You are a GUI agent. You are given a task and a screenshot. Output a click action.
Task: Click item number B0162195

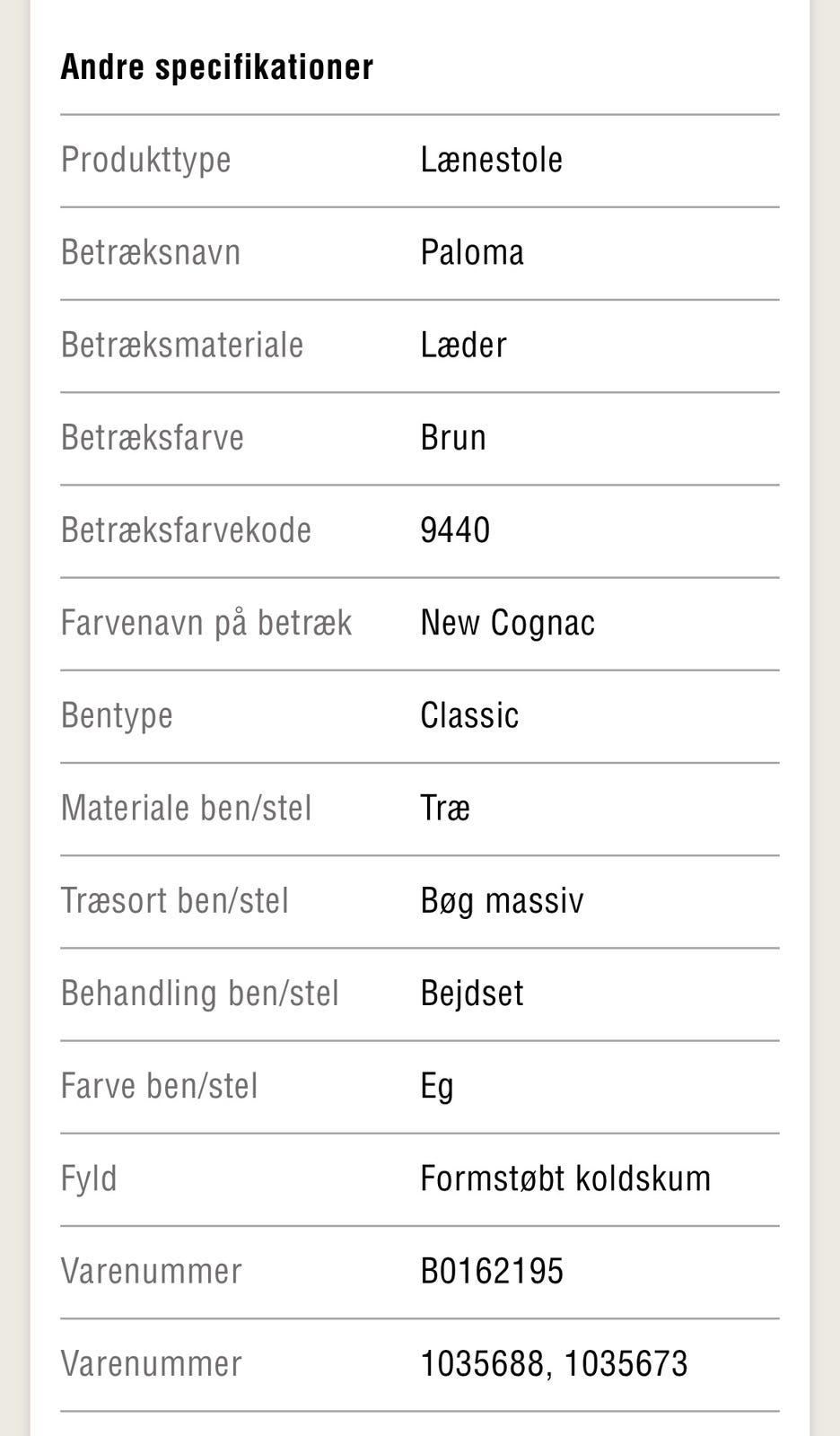pos(492,1271)
